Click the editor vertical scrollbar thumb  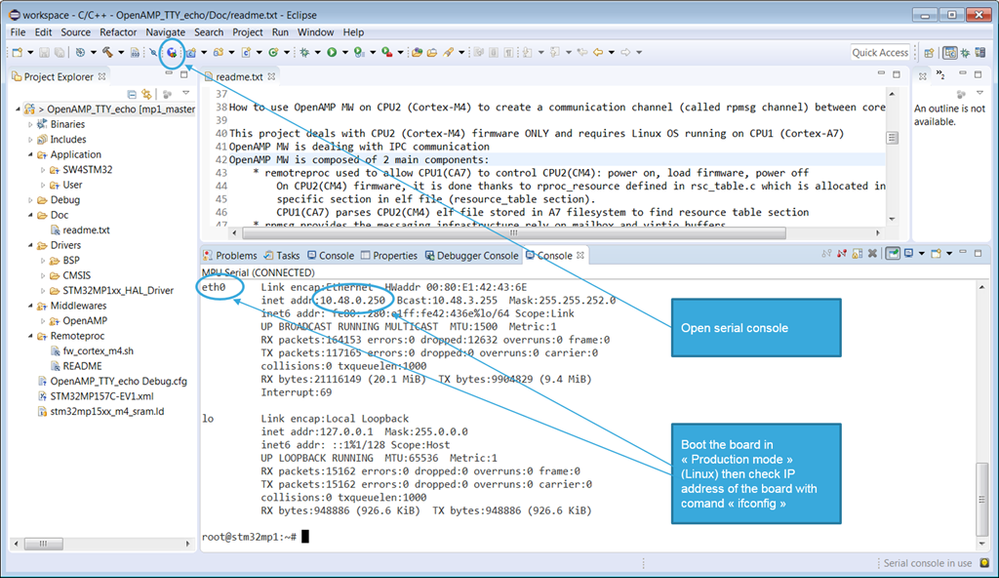click(892, 138)
